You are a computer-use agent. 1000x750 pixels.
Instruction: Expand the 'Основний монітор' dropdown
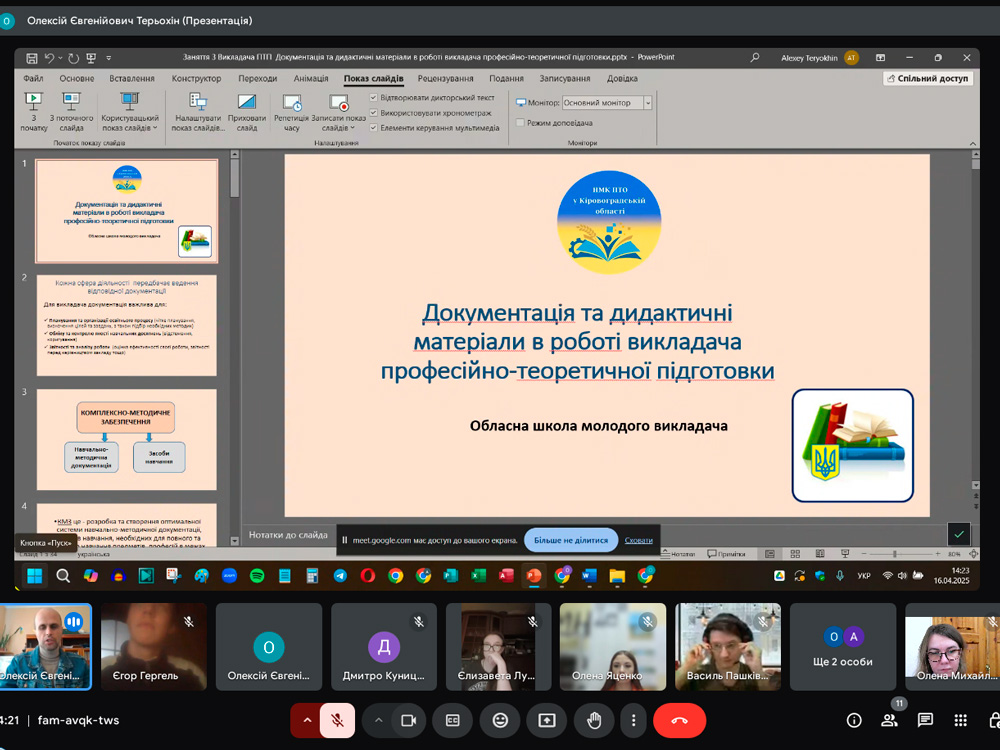click(648, 103)
